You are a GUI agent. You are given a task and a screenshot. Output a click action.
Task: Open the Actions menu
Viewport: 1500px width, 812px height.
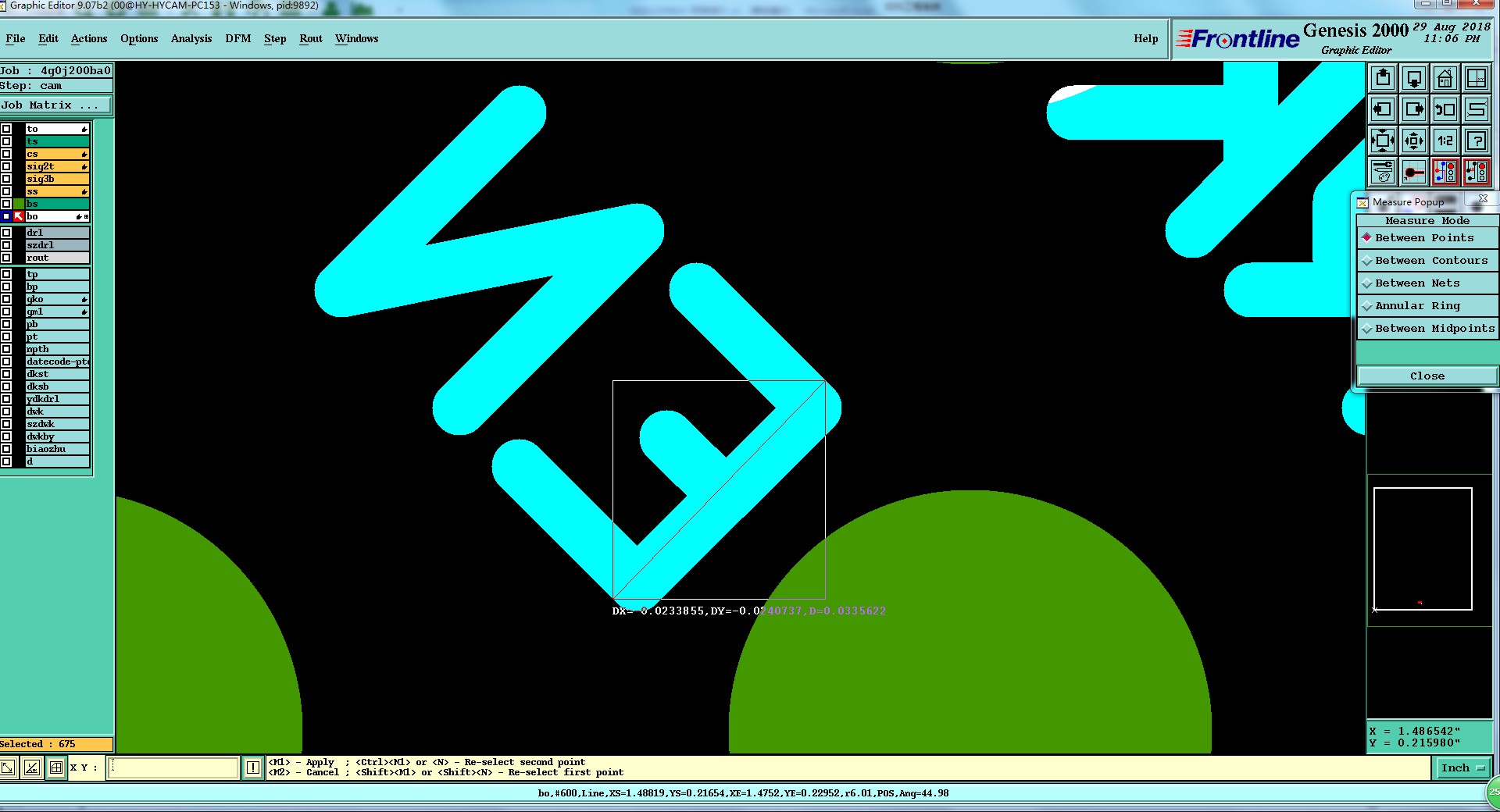89,38
